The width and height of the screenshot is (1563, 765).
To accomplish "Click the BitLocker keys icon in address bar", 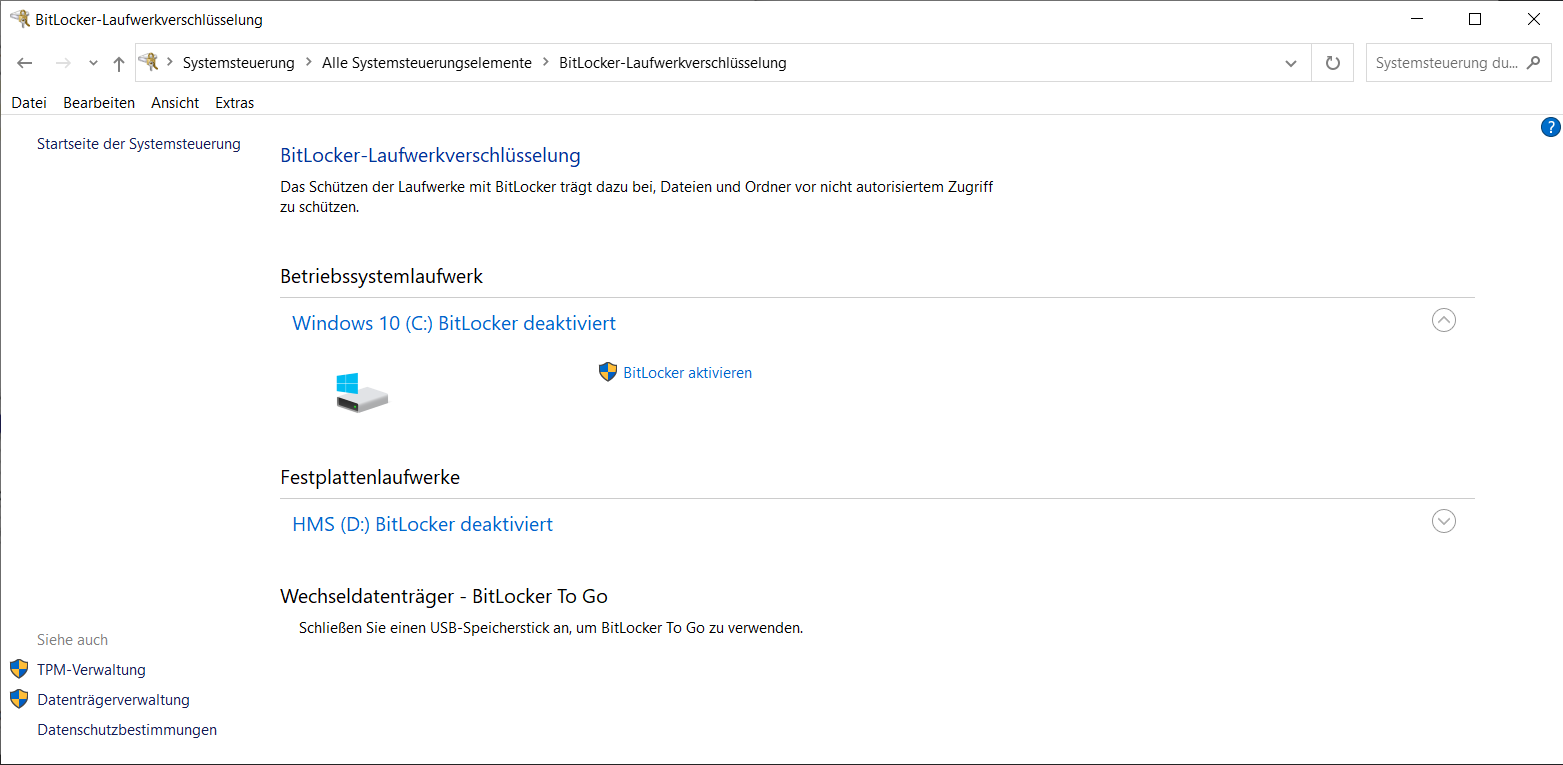I will pos(149,62).
